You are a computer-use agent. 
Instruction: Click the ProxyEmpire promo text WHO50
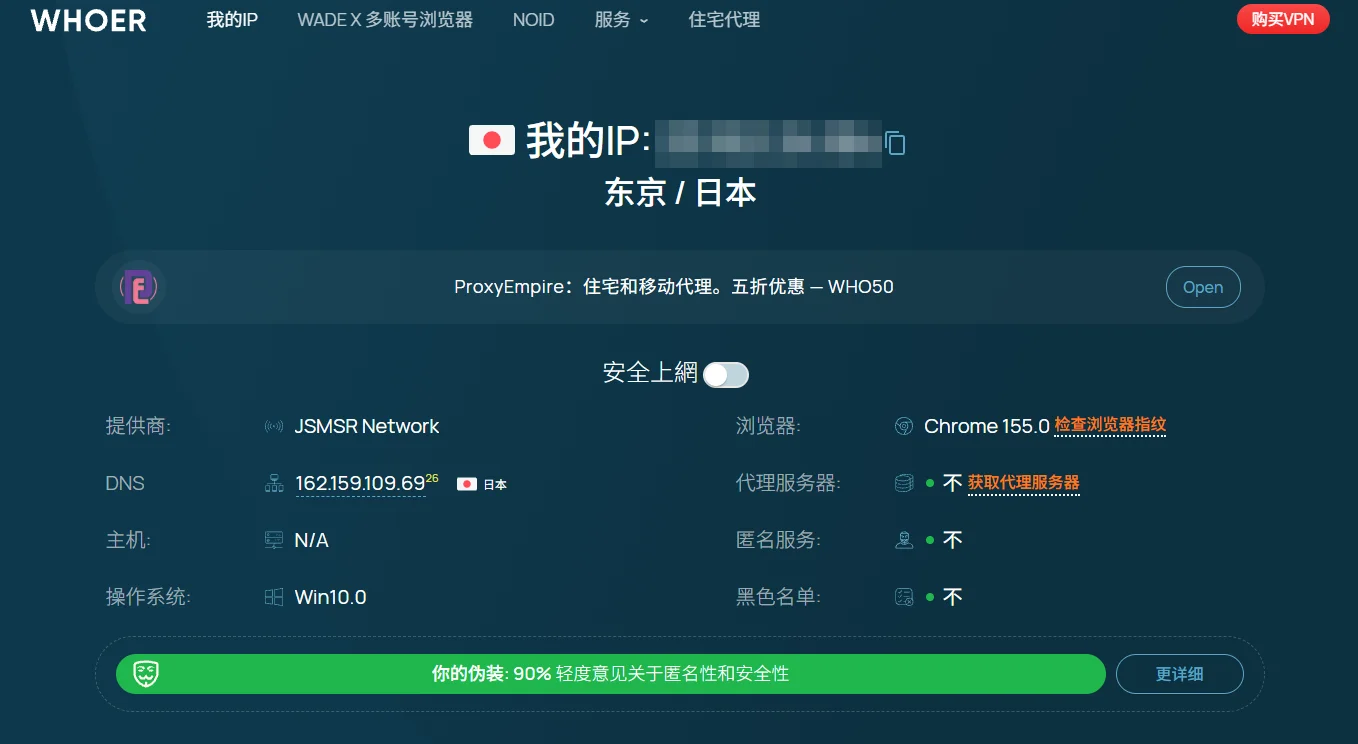673,287
